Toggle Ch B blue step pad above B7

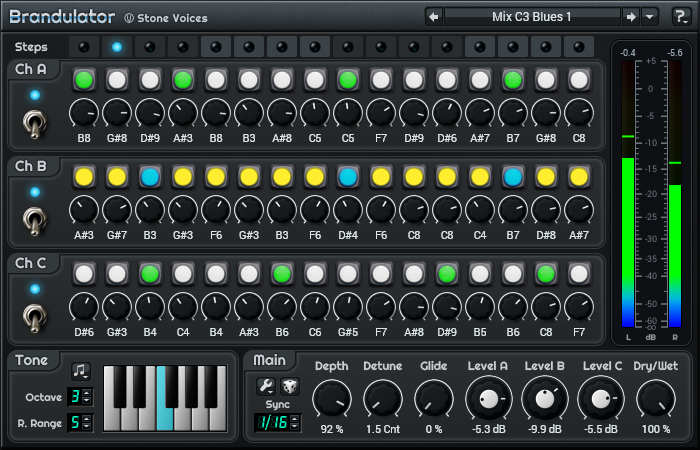[x=513, y=177]
